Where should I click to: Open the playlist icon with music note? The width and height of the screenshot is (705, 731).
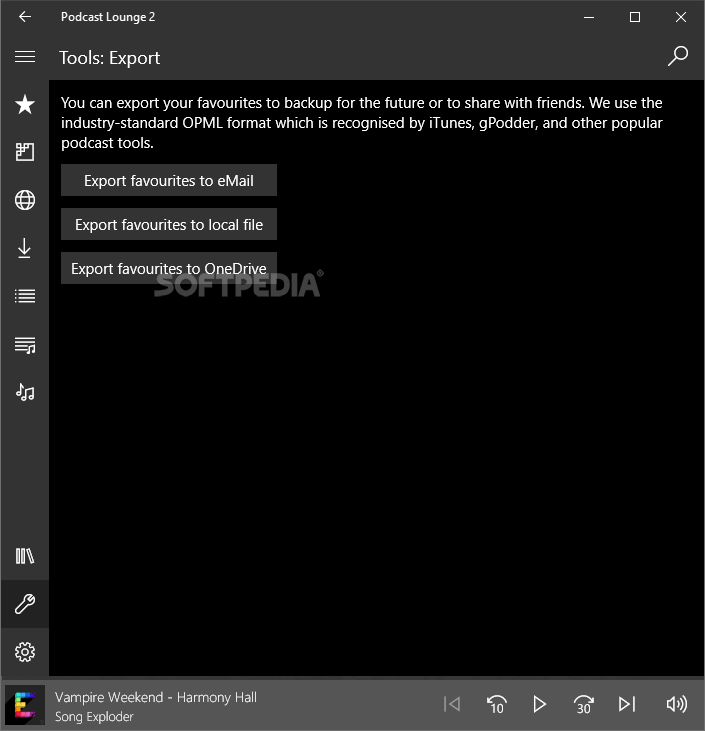[x=25, y=345]
